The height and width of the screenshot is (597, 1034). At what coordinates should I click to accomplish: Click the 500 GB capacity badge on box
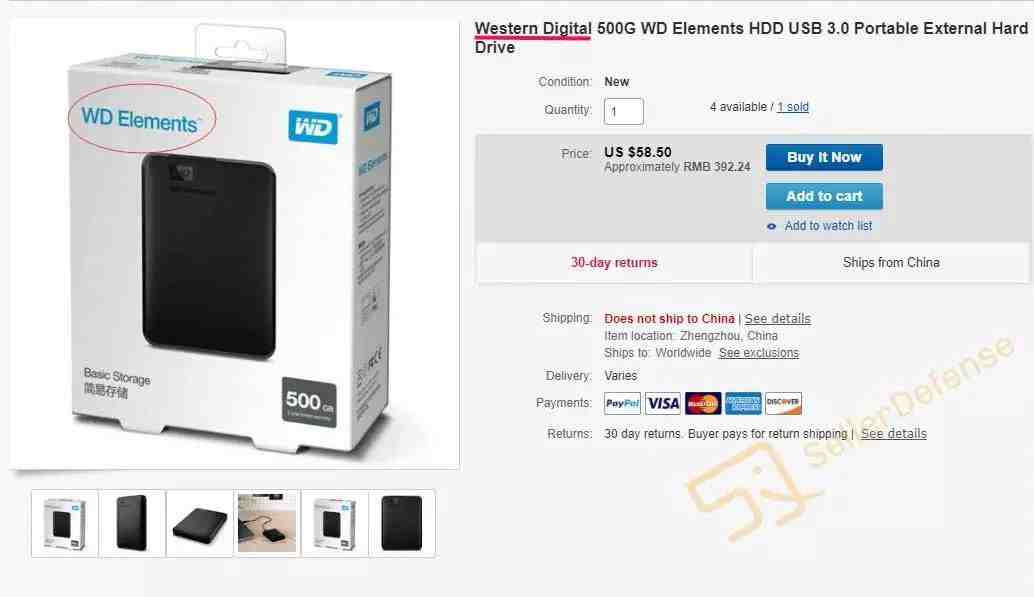point(309,402)
